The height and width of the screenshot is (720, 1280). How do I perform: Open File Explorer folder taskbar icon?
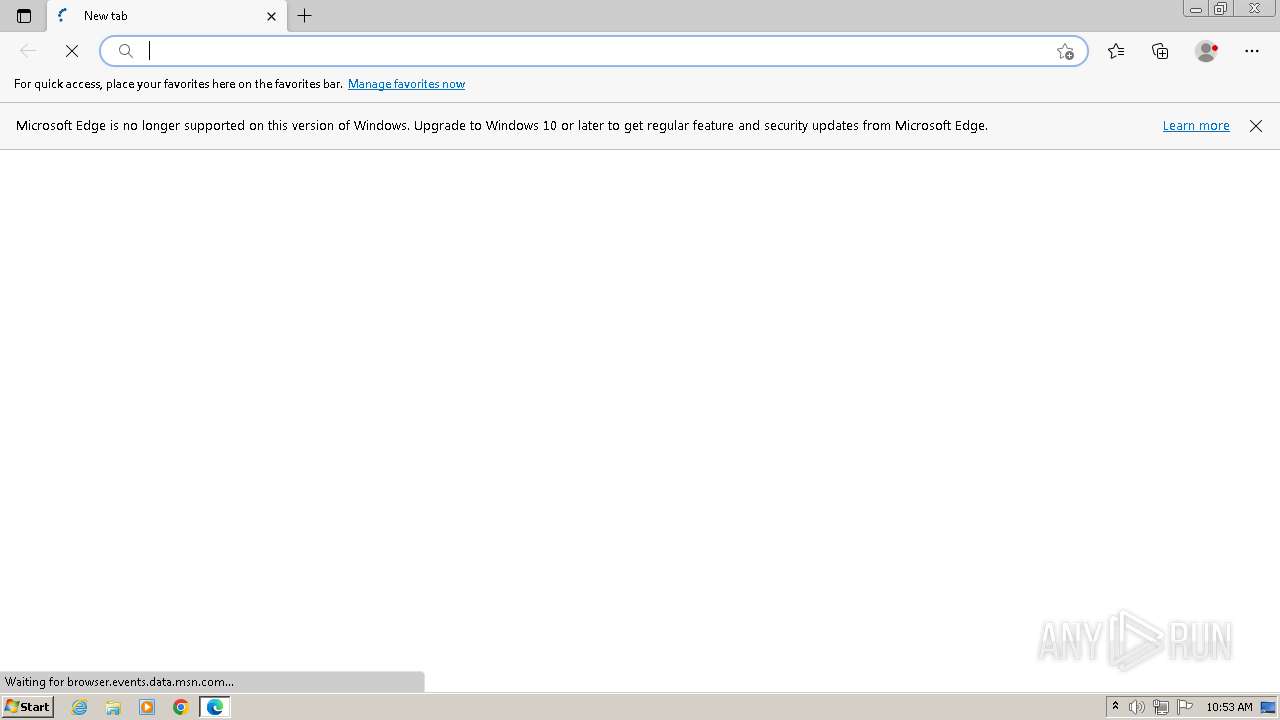[113, 707]
